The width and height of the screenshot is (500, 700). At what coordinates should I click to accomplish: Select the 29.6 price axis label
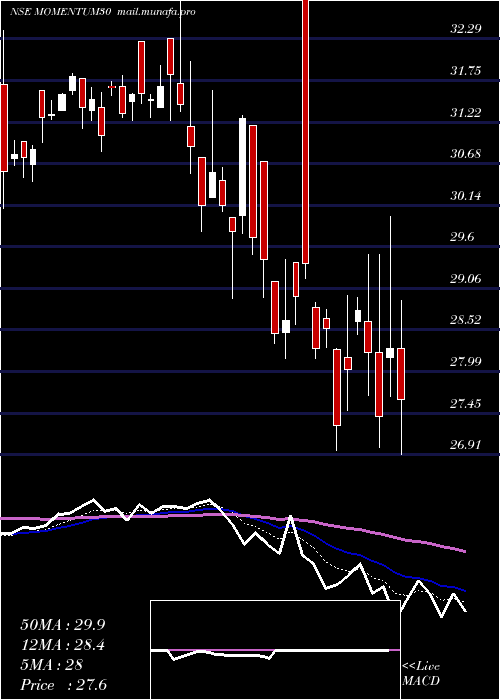[462, 237]
